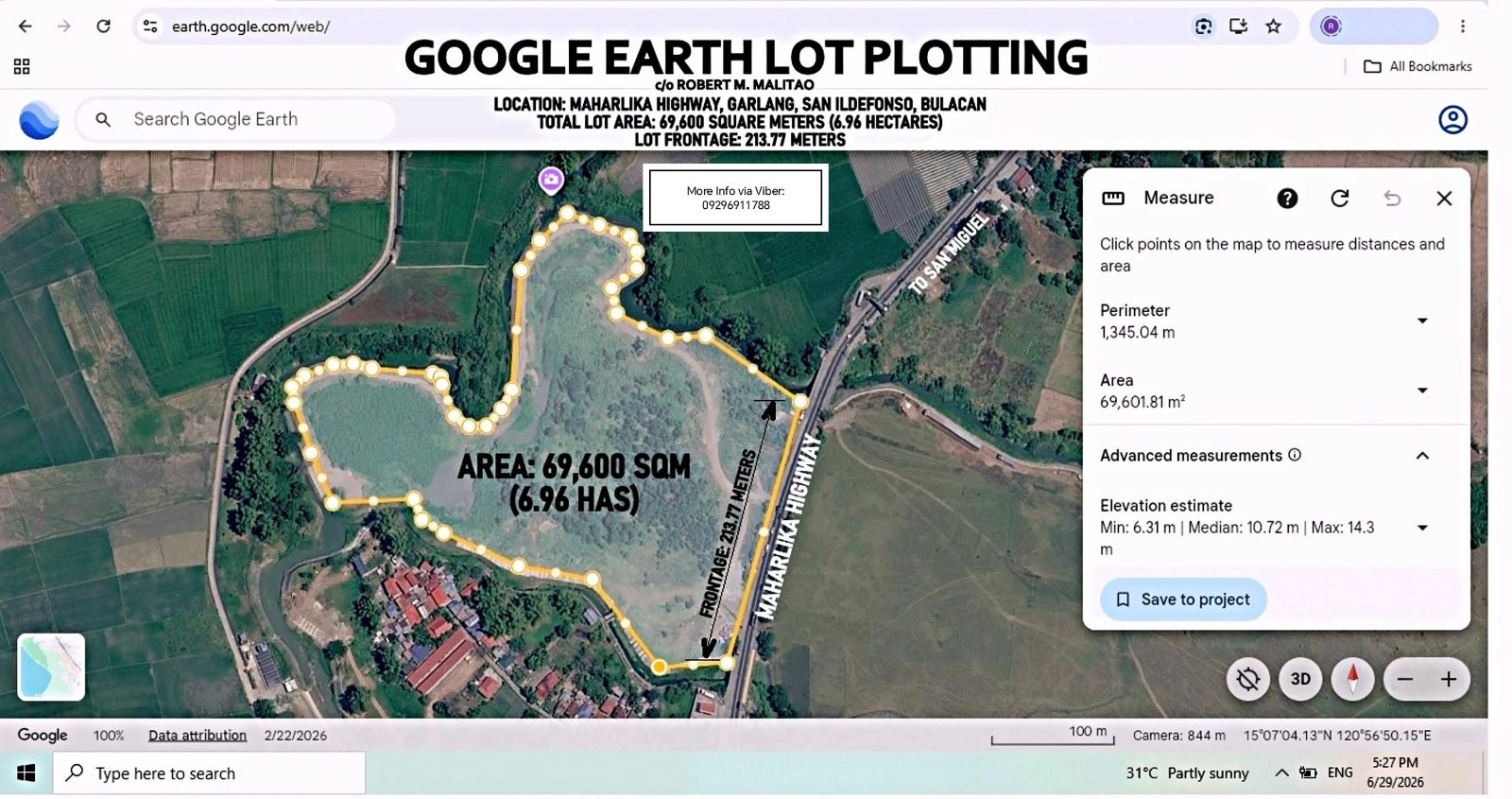This screenshot has height=799, width=1512.
Task: Open Perimeter units dropdown
Action: (1422, 321)
